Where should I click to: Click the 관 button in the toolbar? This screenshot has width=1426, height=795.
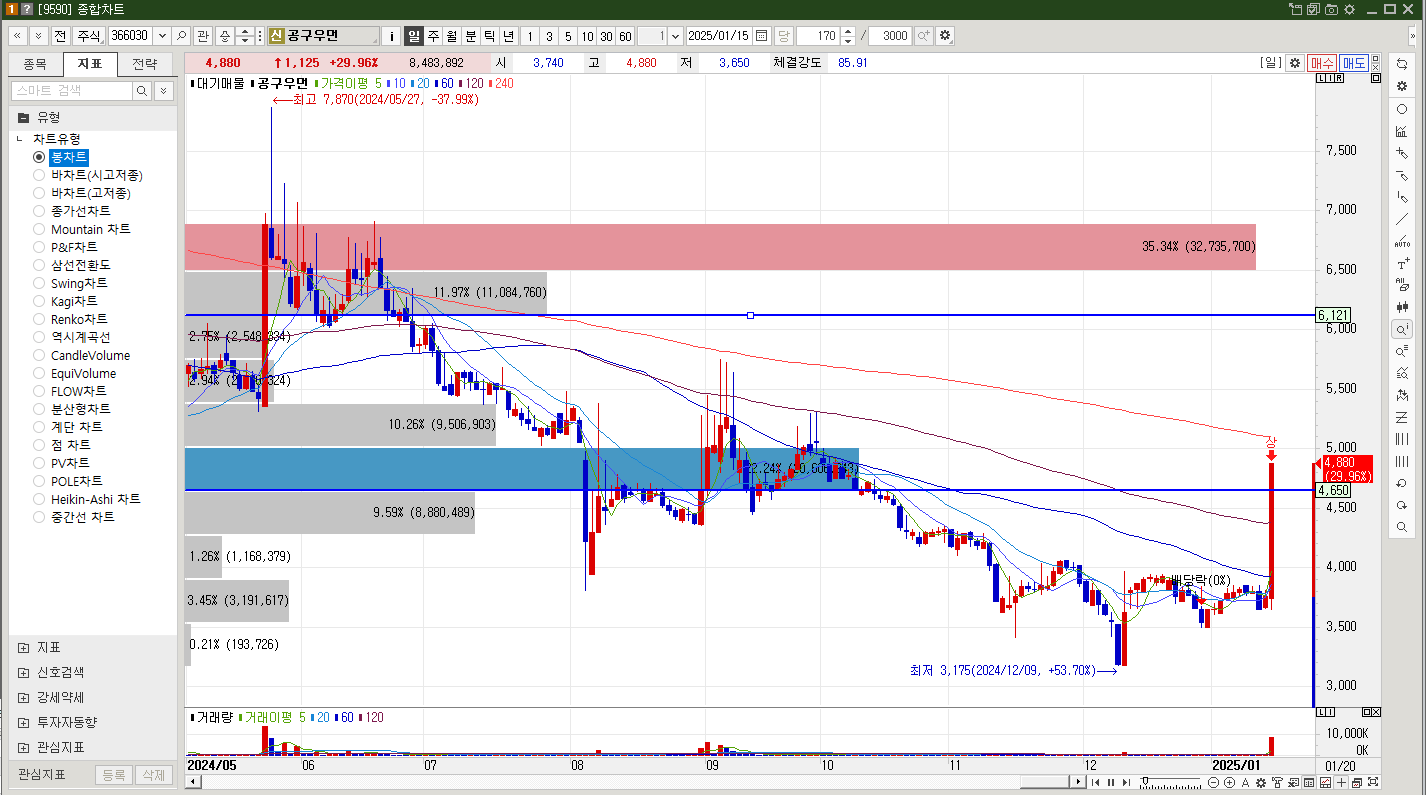tap(203, 36)
